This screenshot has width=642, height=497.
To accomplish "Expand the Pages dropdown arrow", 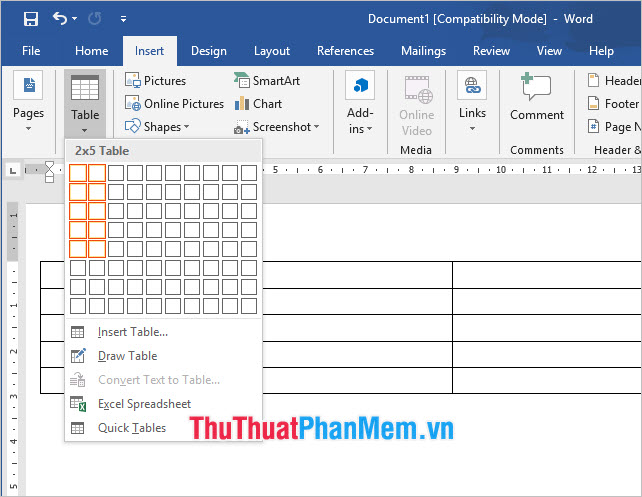I will pyautogui.click(x=28, y=129).
